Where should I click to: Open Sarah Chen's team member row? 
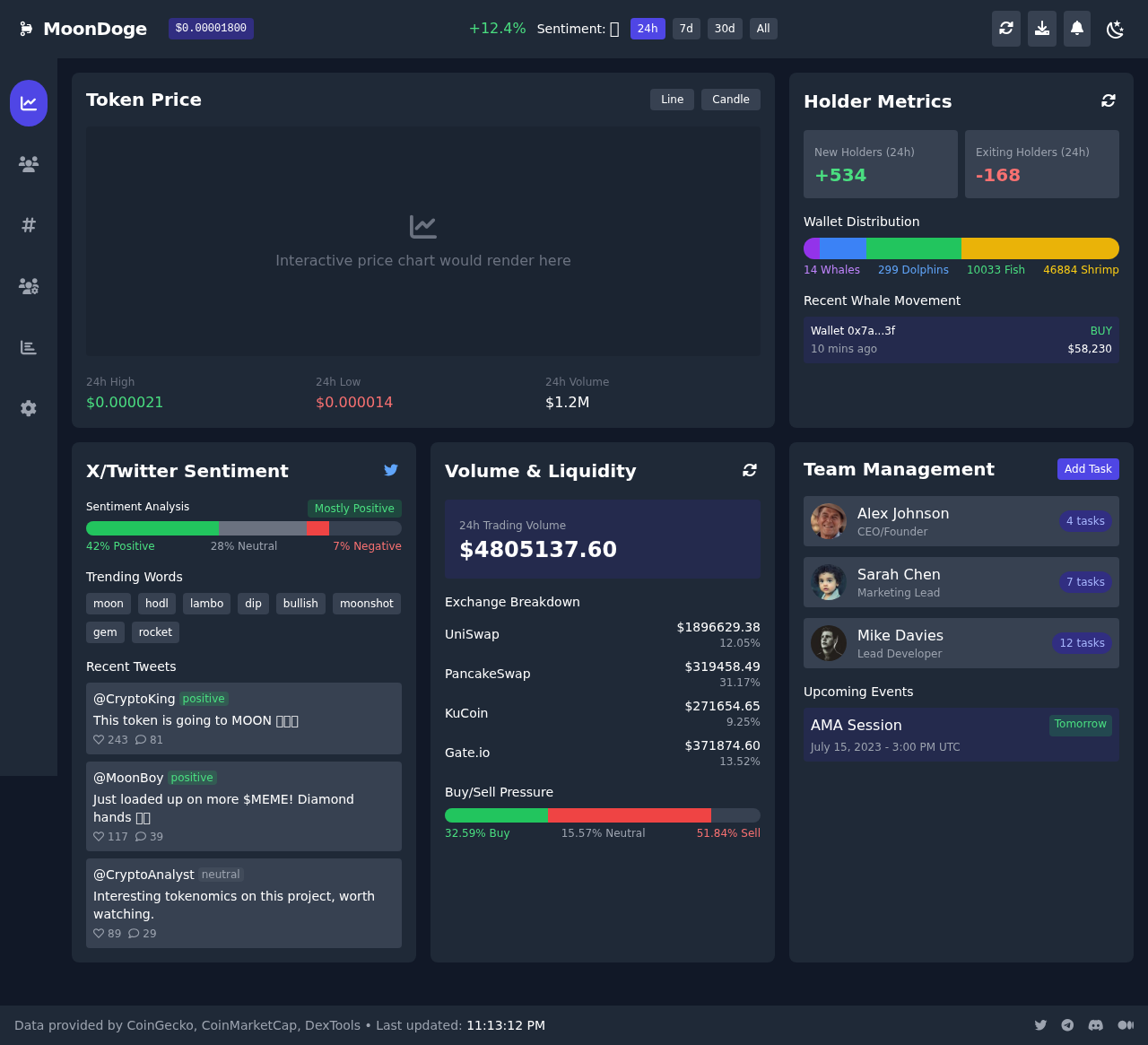[961, 582]
